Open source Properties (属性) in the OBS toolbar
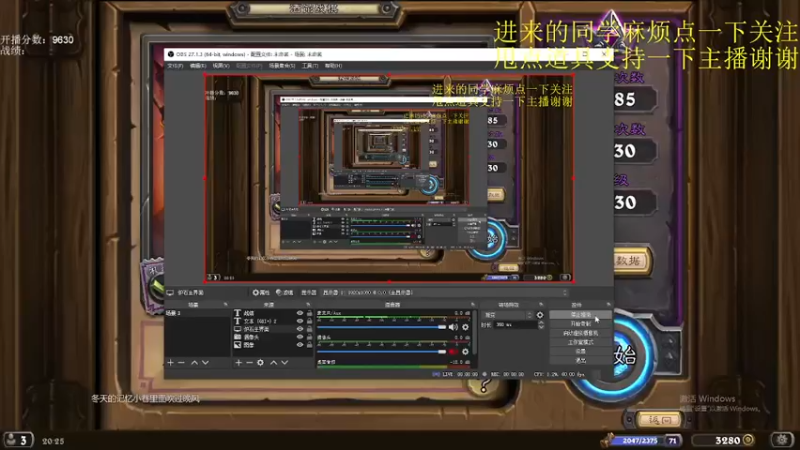The image size is (800, 450). [261, 293]
